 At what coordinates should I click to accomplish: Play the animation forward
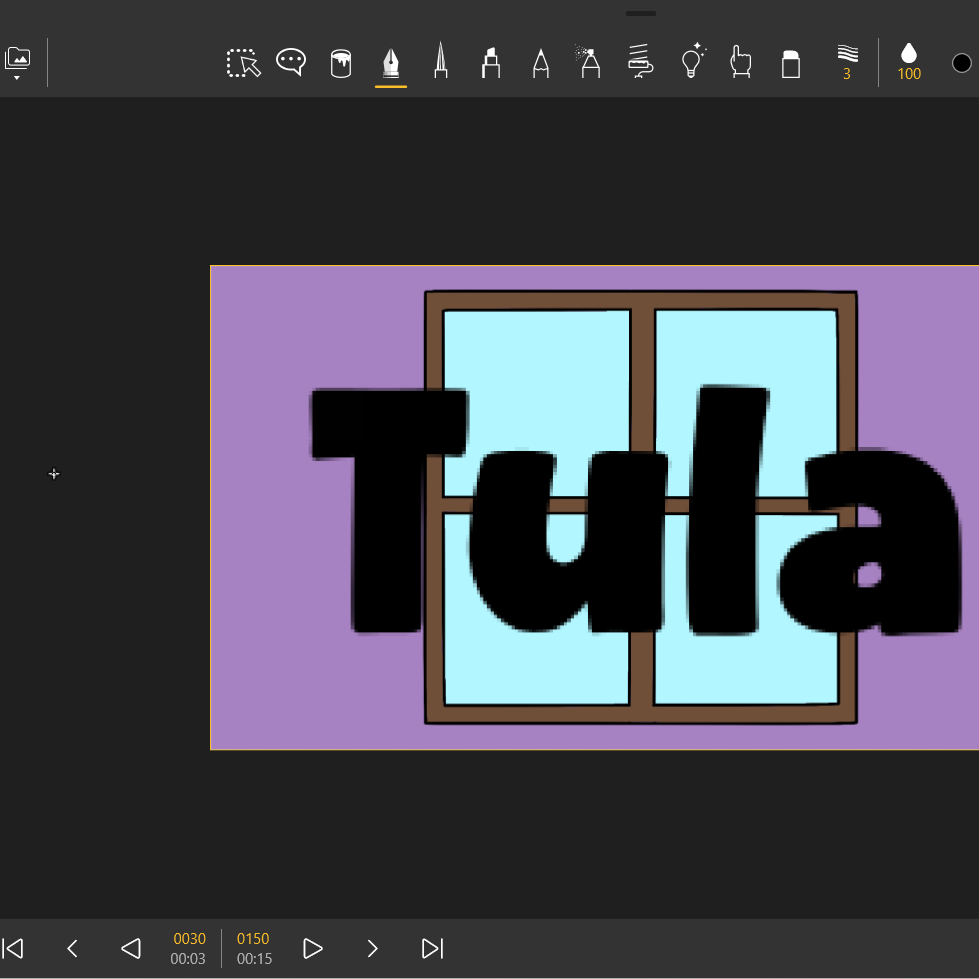point(312,948)
